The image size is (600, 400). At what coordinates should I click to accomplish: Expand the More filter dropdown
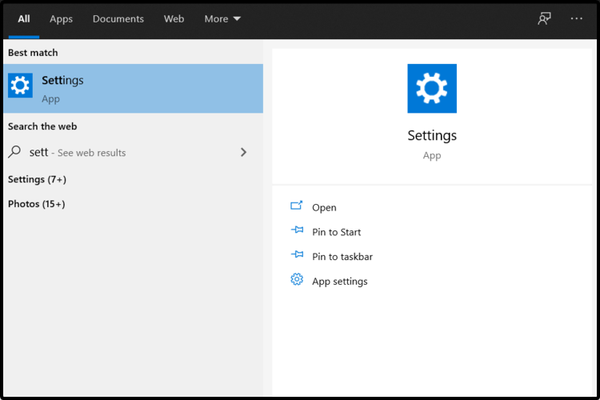(222, 19)
